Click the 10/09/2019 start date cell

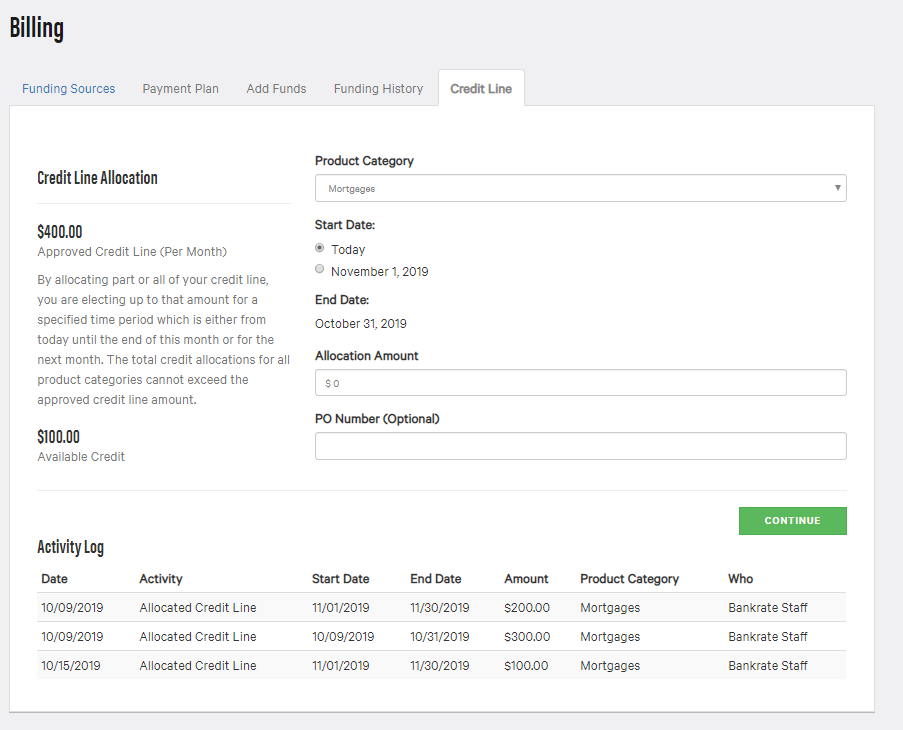click(x=343, y=637)
